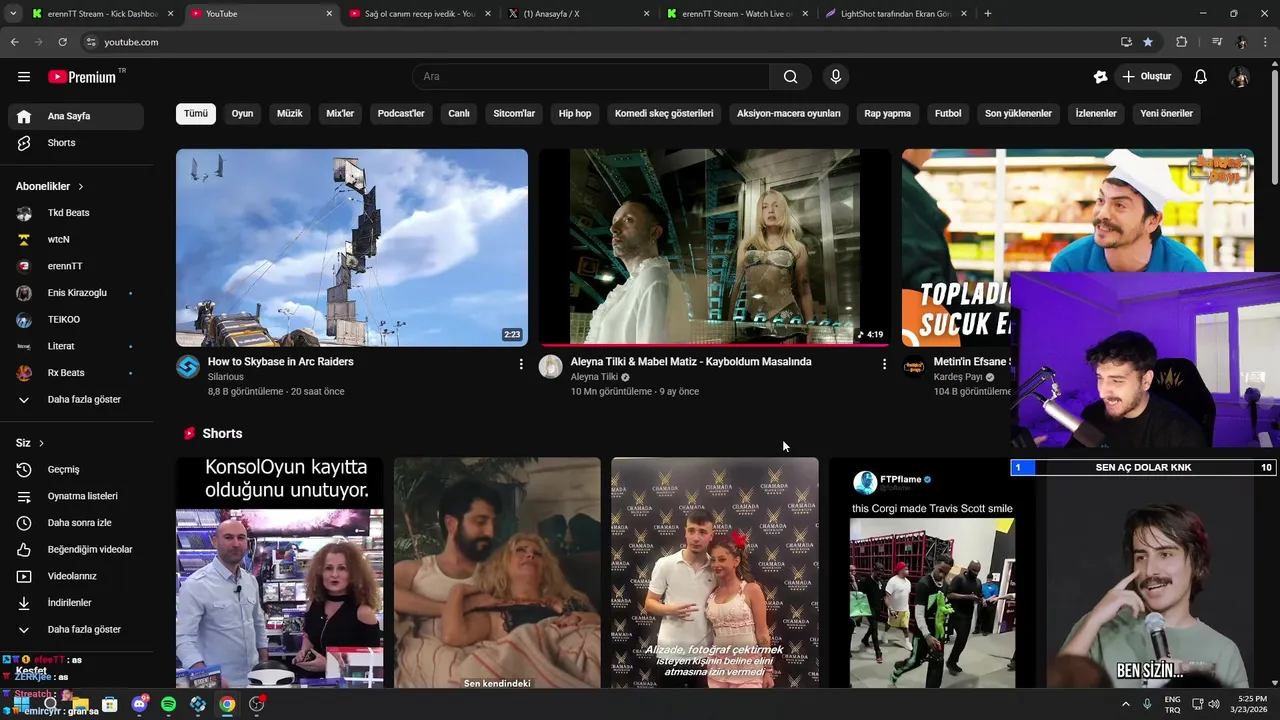This screenshot has width=1280, height=720.
Task: Show hidden system tray icons
Action: click(1126, 704)
